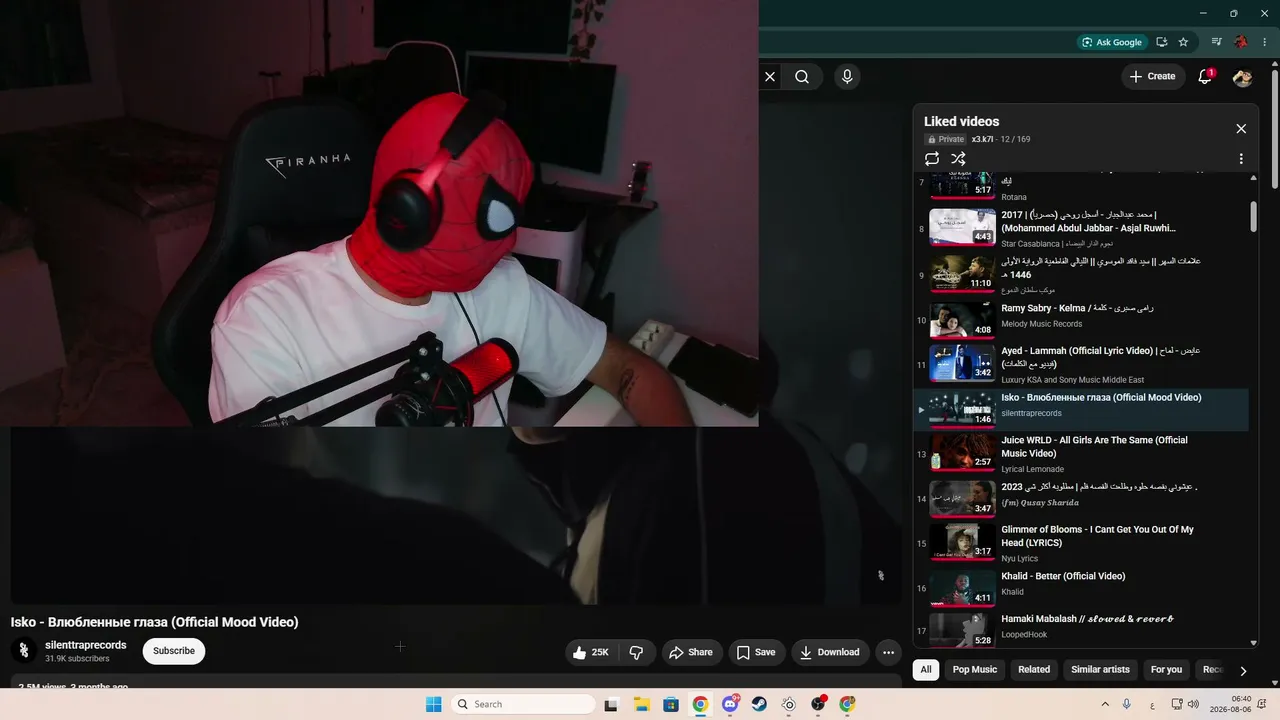Play Glimmer of Blooms playlist entry
The width and height of the screenshot is (1280, 720).
(x=1083, y=543)
